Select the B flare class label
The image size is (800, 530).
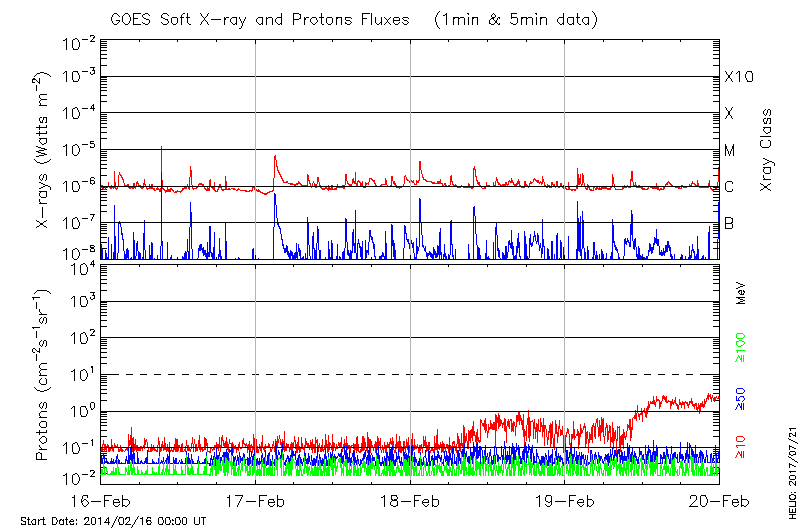pyautogui.click(x=729, y=223)
